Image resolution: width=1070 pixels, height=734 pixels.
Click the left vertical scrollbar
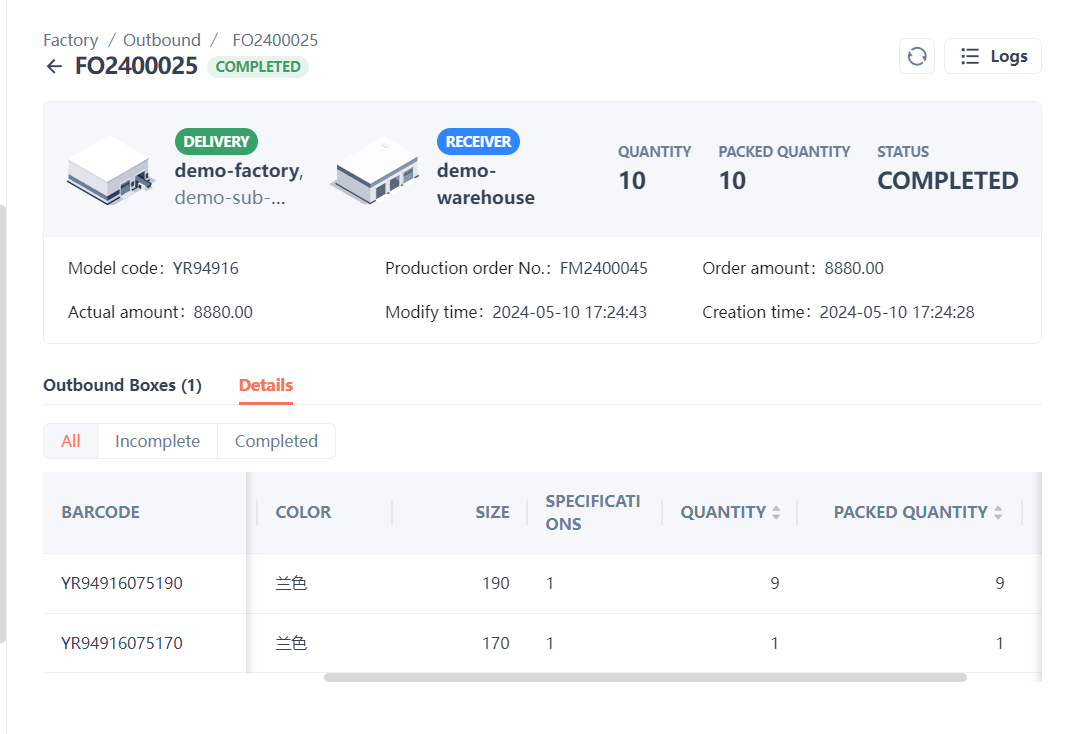[3, 420]
